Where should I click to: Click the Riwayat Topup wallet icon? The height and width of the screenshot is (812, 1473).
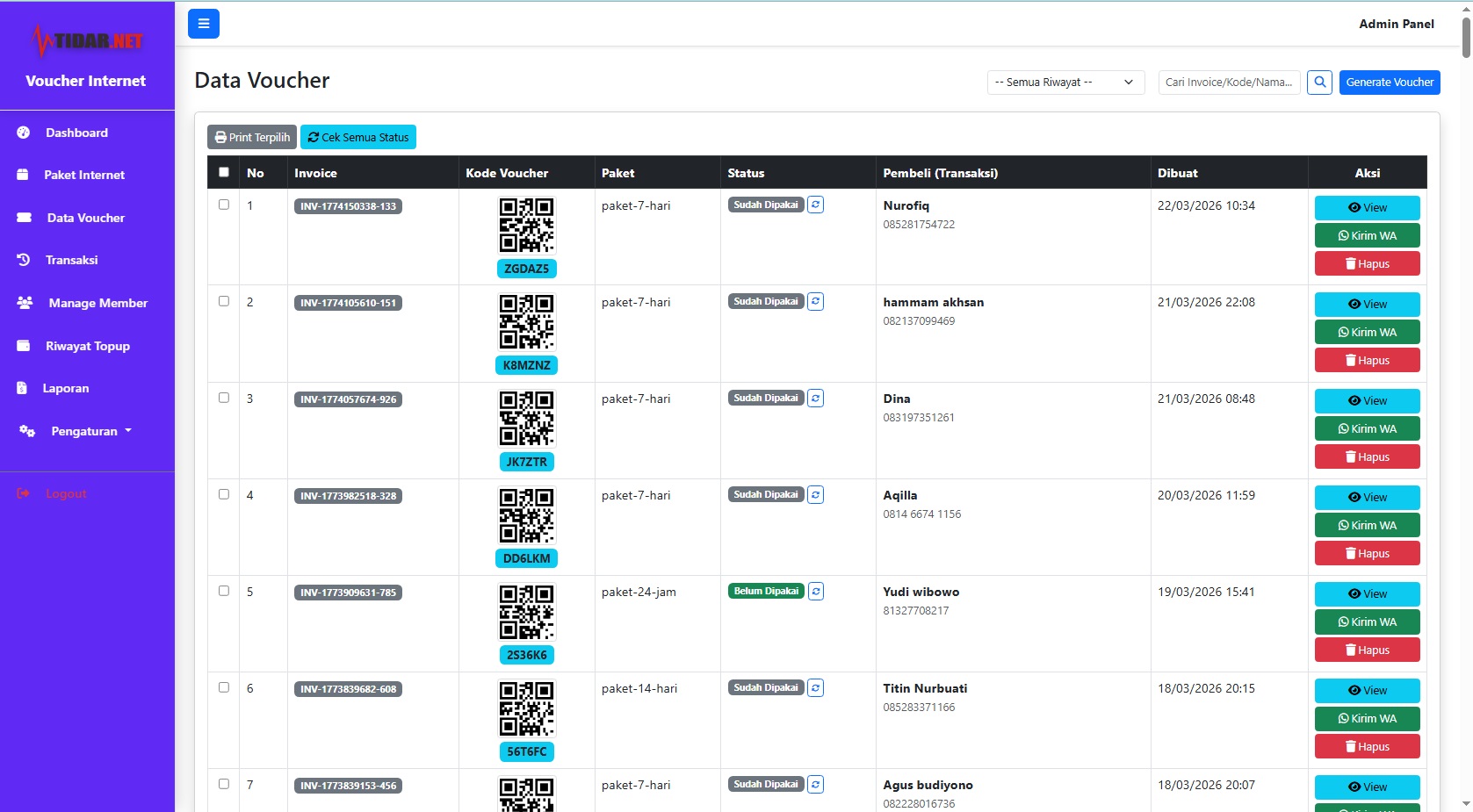coord(24,346)
